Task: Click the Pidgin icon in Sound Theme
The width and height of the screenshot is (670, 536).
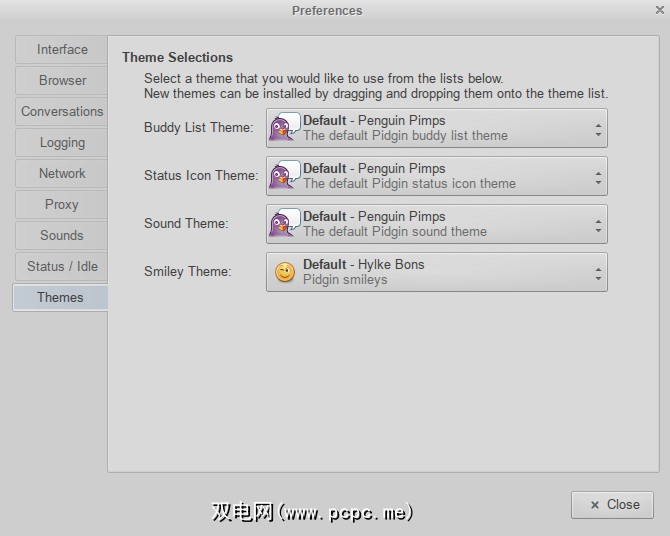Action: coord(284,223)
